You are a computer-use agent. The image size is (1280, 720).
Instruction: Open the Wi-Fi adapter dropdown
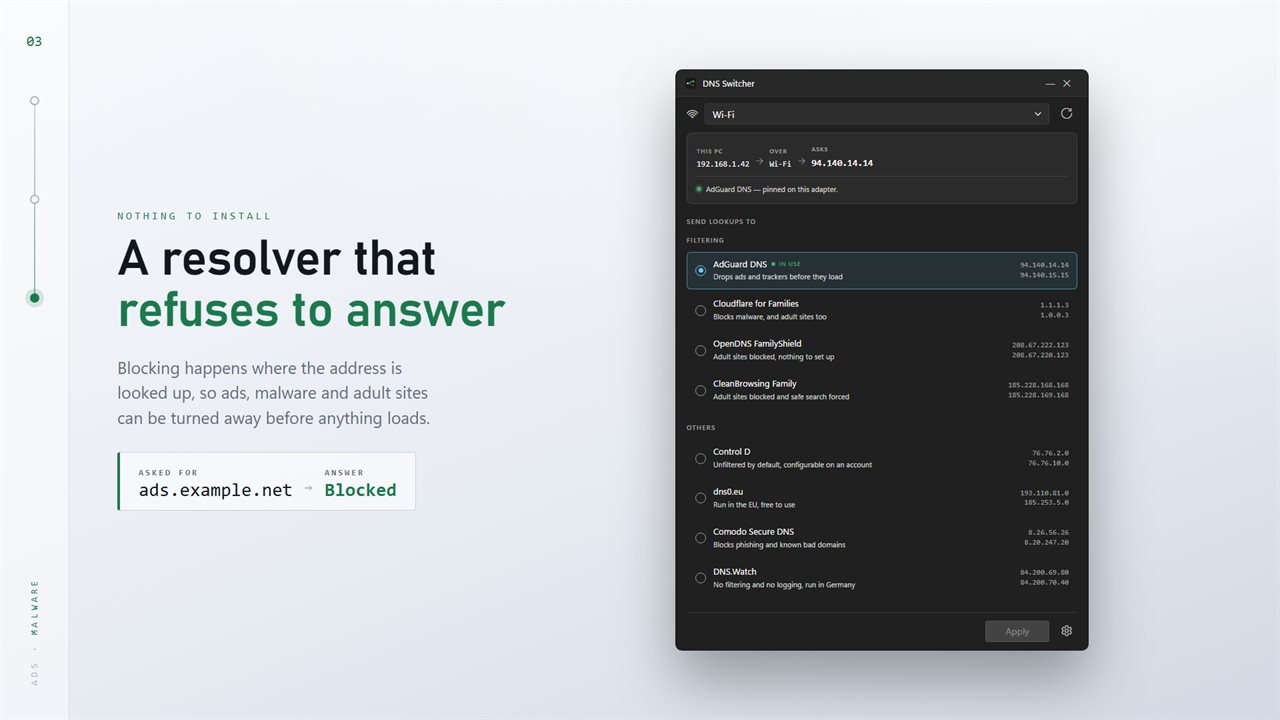point(877,114)
